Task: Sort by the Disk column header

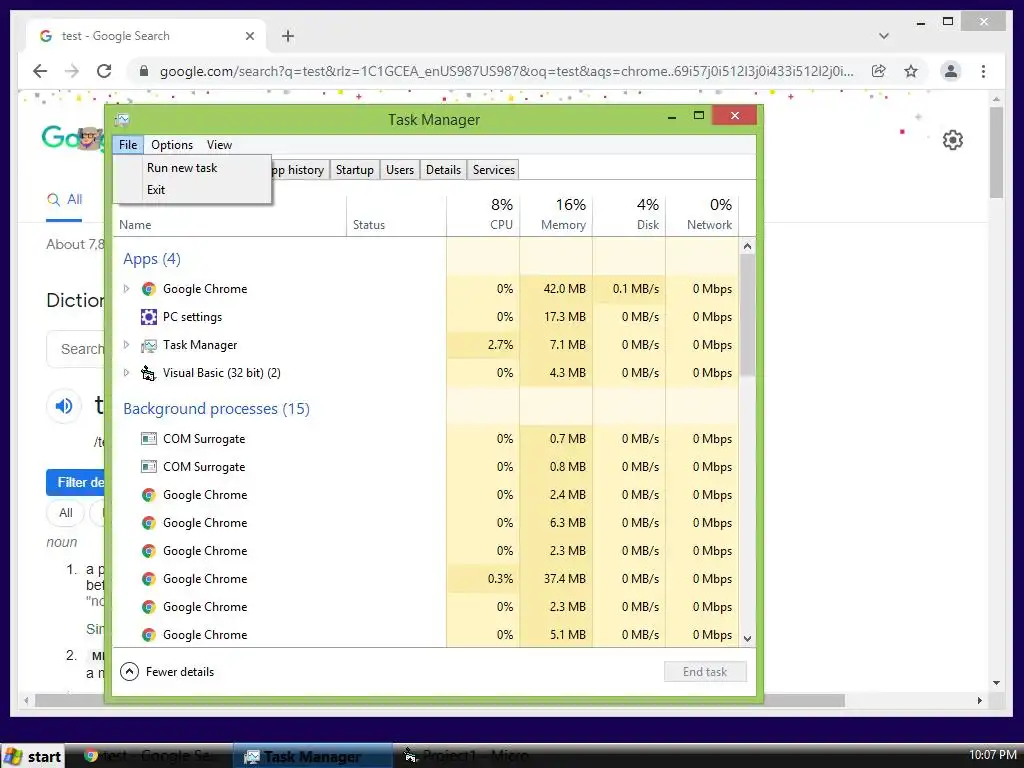Action: (x=629, y=215)
